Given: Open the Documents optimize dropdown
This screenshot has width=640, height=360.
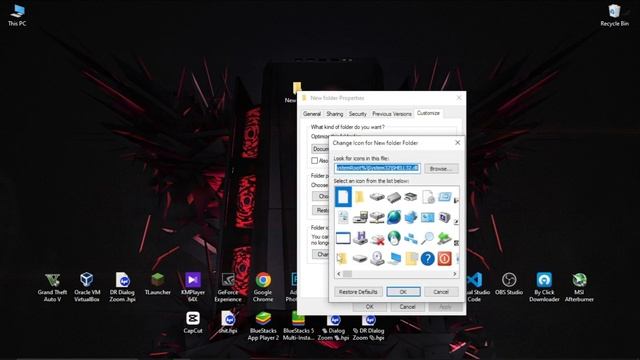Looking at the screenshot, I should (x=320, y=149).
